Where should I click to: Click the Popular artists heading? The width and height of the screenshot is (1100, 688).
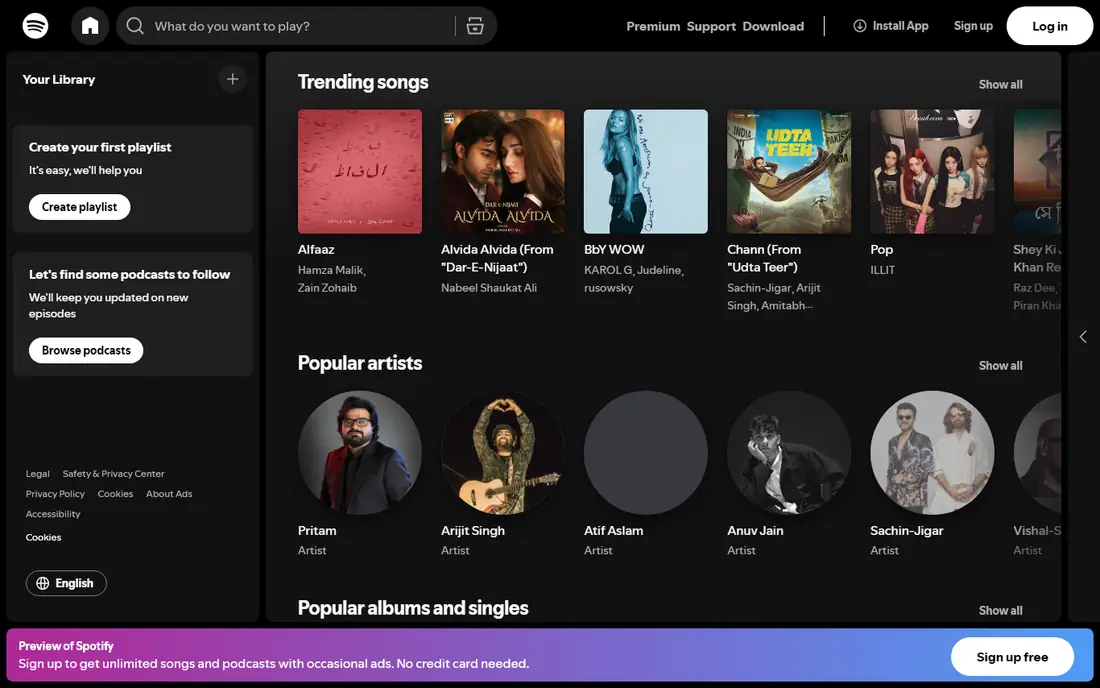coord(360,363)
